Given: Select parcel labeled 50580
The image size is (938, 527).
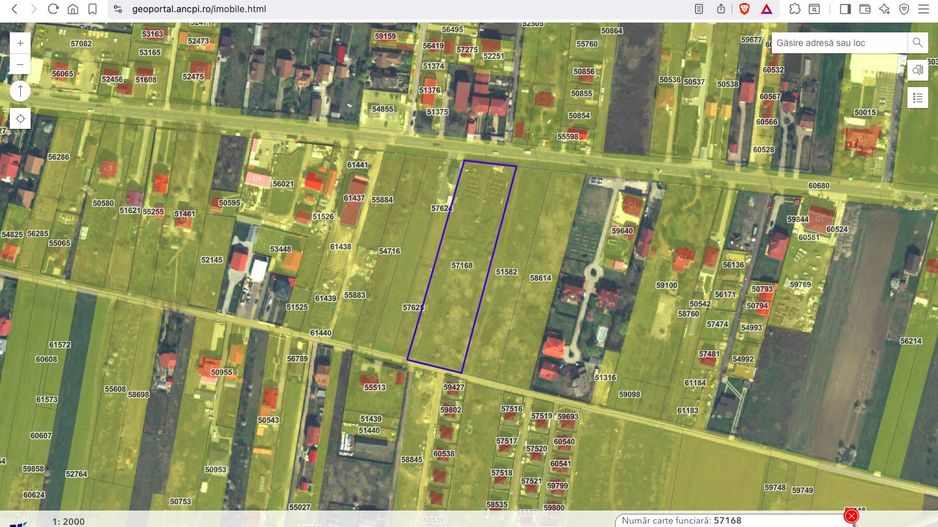Looking at the screenshot, I should [x=103, y=203].
